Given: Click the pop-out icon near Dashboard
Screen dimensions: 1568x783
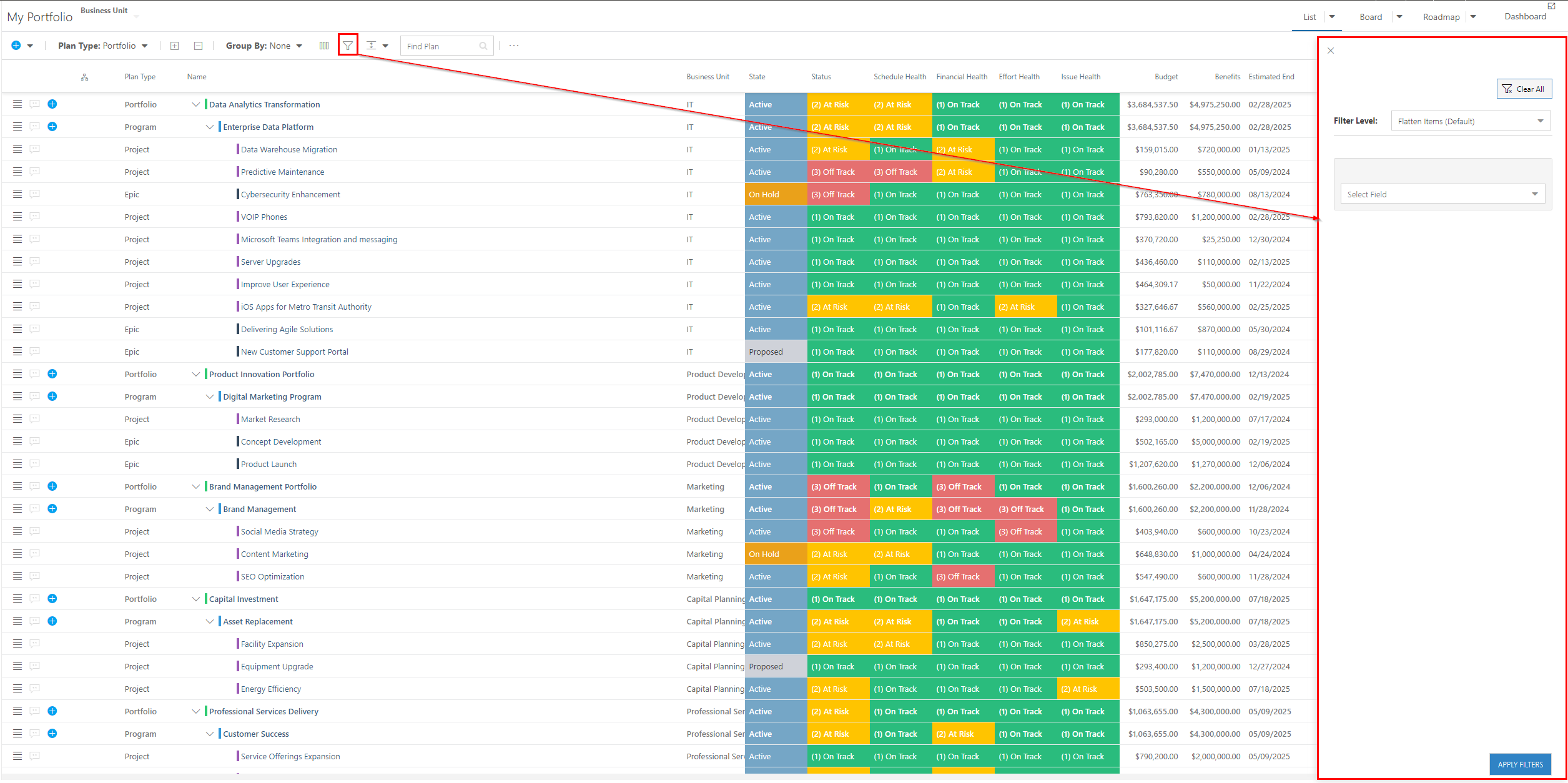Looking at the screenshot, I should tap(1551, 6).
